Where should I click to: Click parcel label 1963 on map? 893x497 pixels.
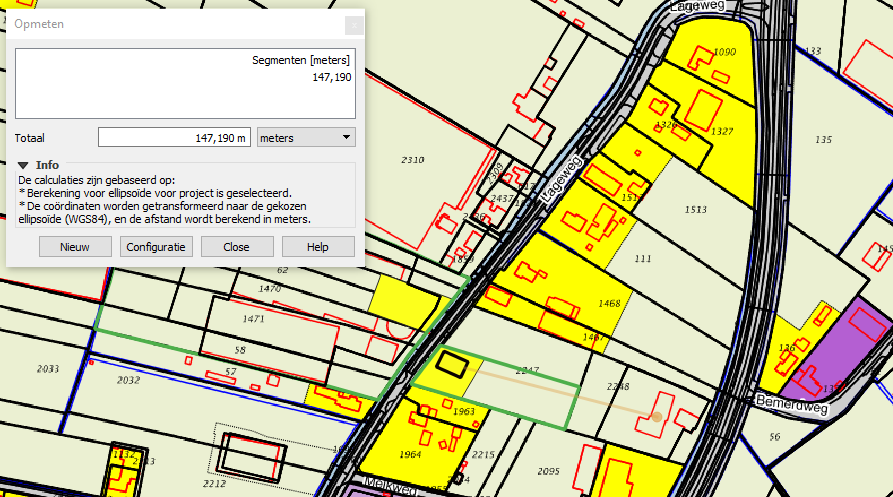464,411
